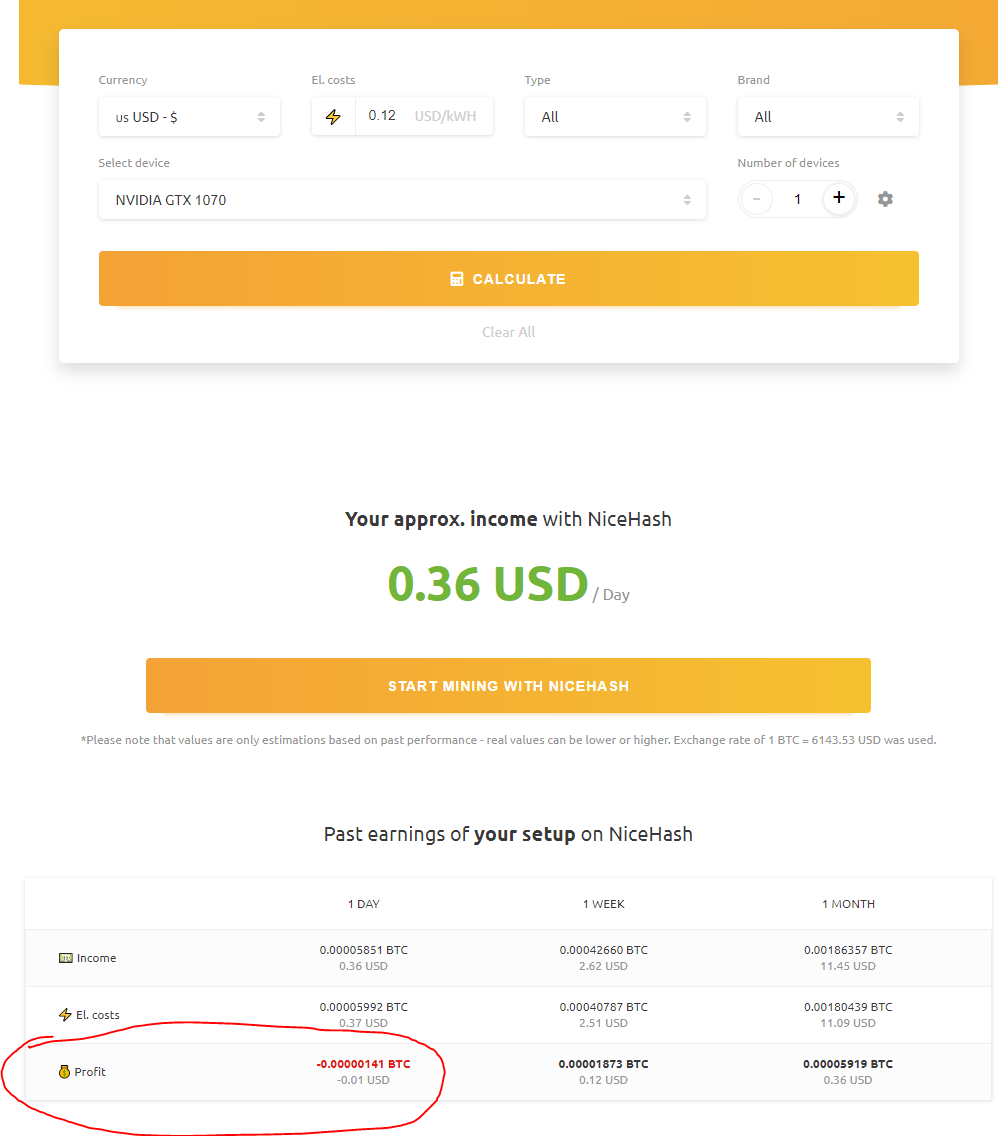Click the Clear All link

click(508, 332)
